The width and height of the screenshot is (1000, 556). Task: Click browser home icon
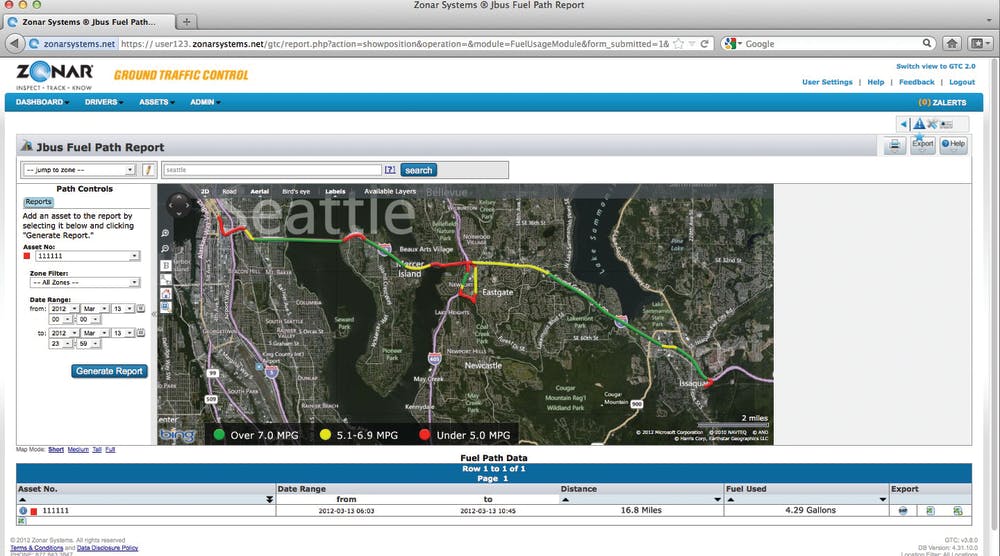(952, 43)
